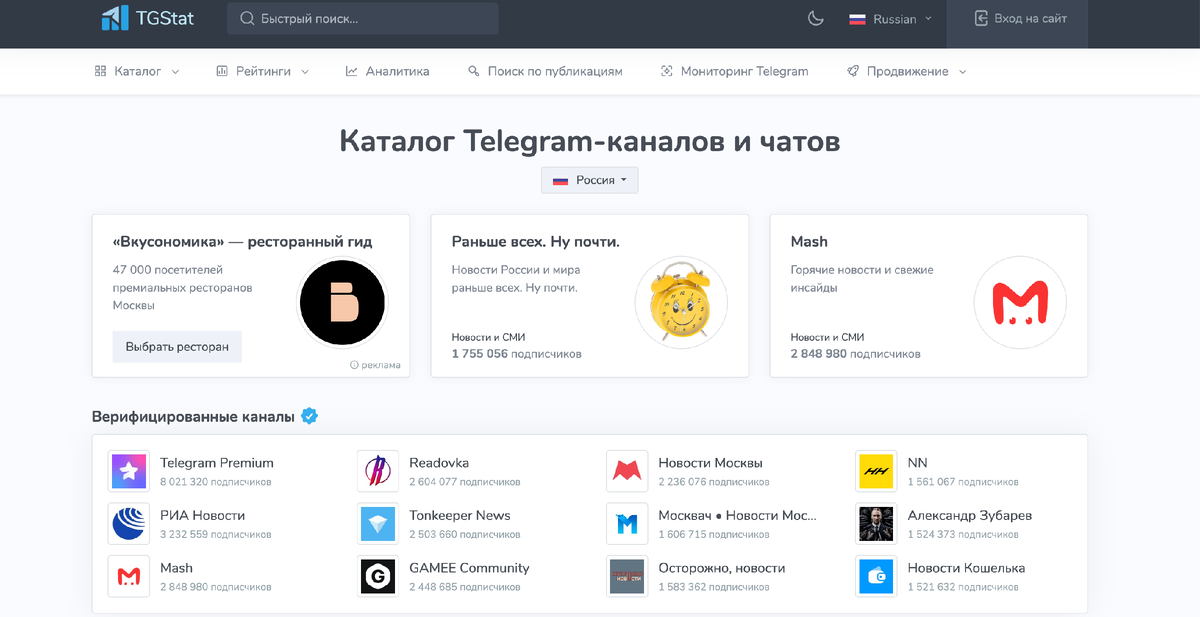Click the Tonkeeper News diamond icon
The height and width of the screenshot is (617, 1200).
pyautogui.click(x=378, y=523)
